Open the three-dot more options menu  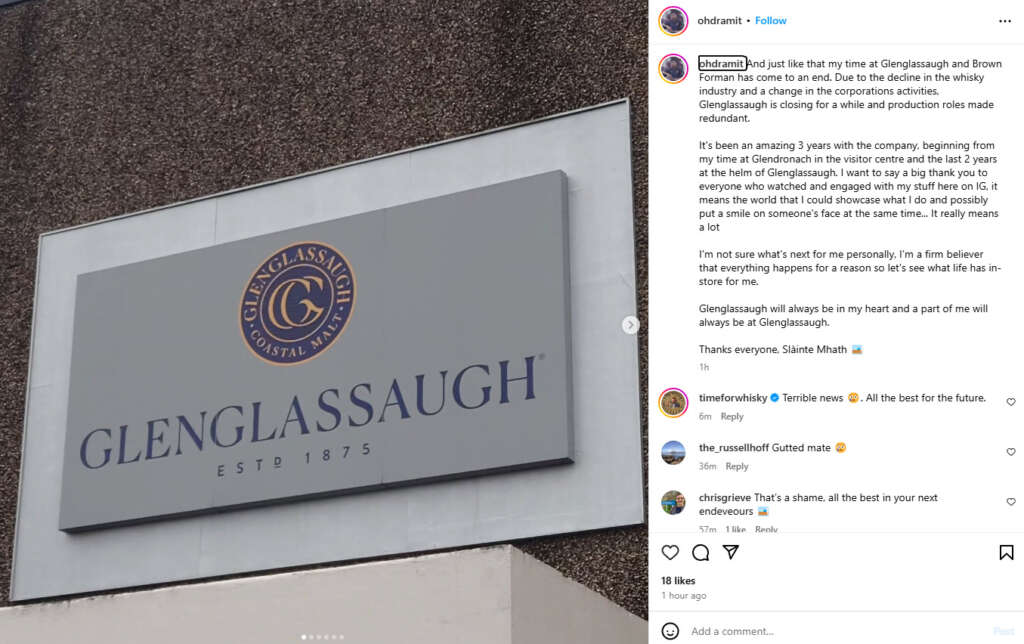1004,22
